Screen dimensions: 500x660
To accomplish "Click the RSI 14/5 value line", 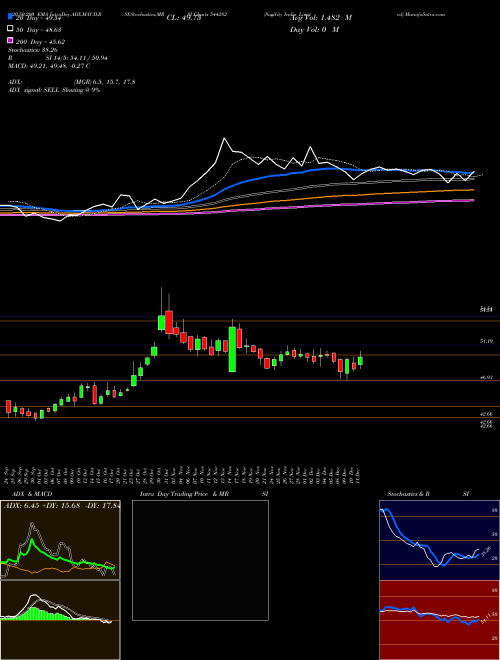I will point(58,58).
